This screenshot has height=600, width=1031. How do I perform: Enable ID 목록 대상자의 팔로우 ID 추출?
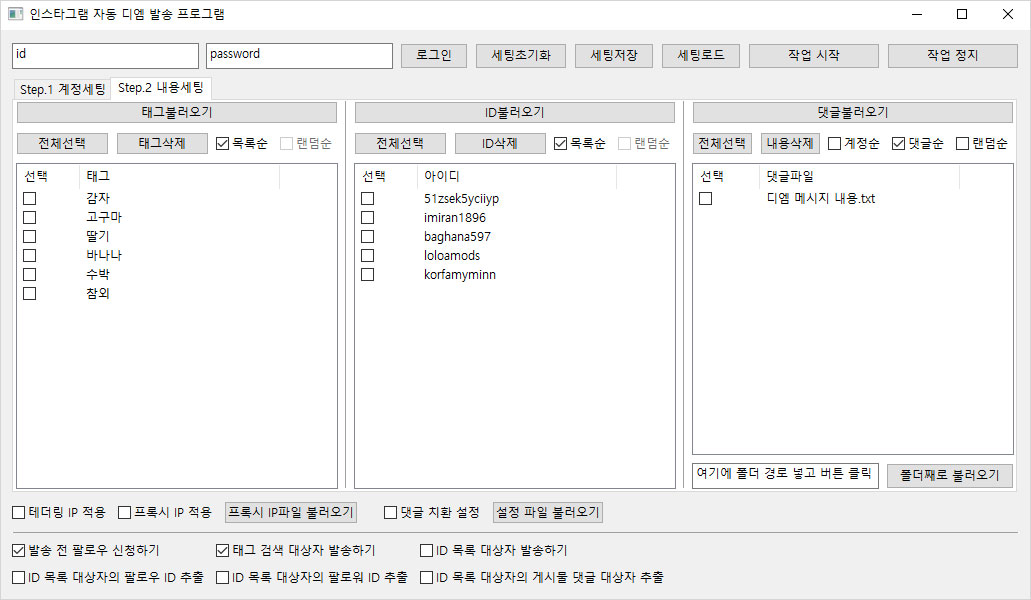click(x=18, y=578)
